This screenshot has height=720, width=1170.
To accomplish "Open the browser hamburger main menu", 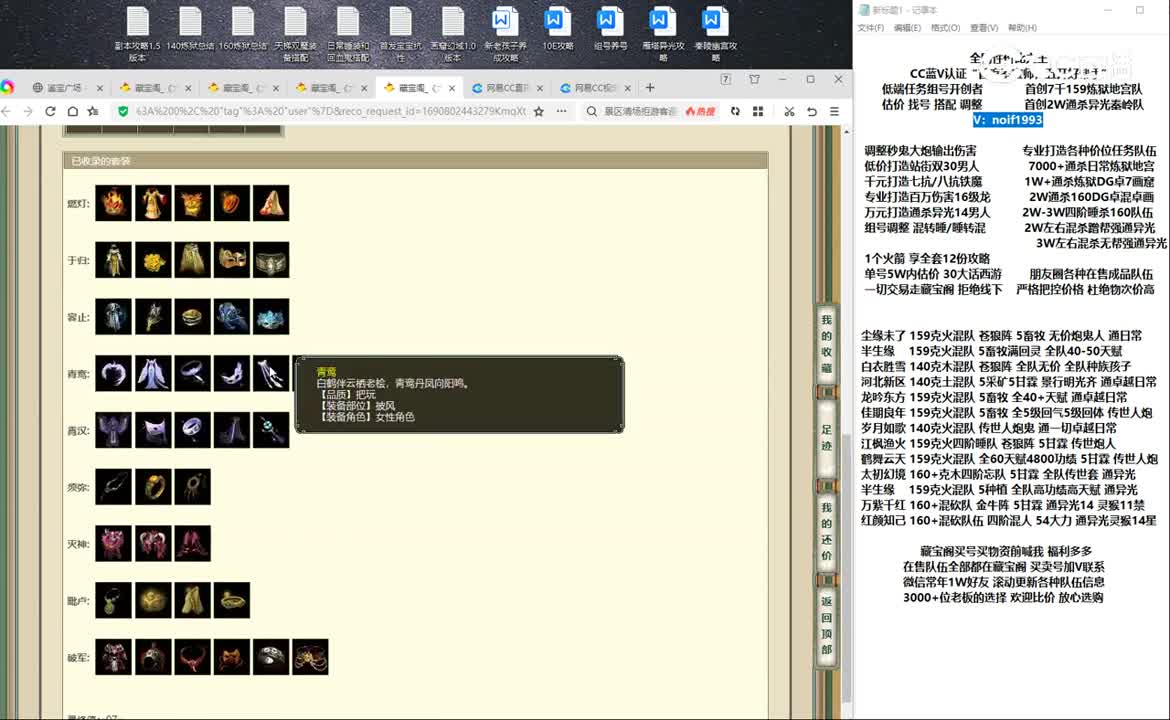I will coord(834,111).
